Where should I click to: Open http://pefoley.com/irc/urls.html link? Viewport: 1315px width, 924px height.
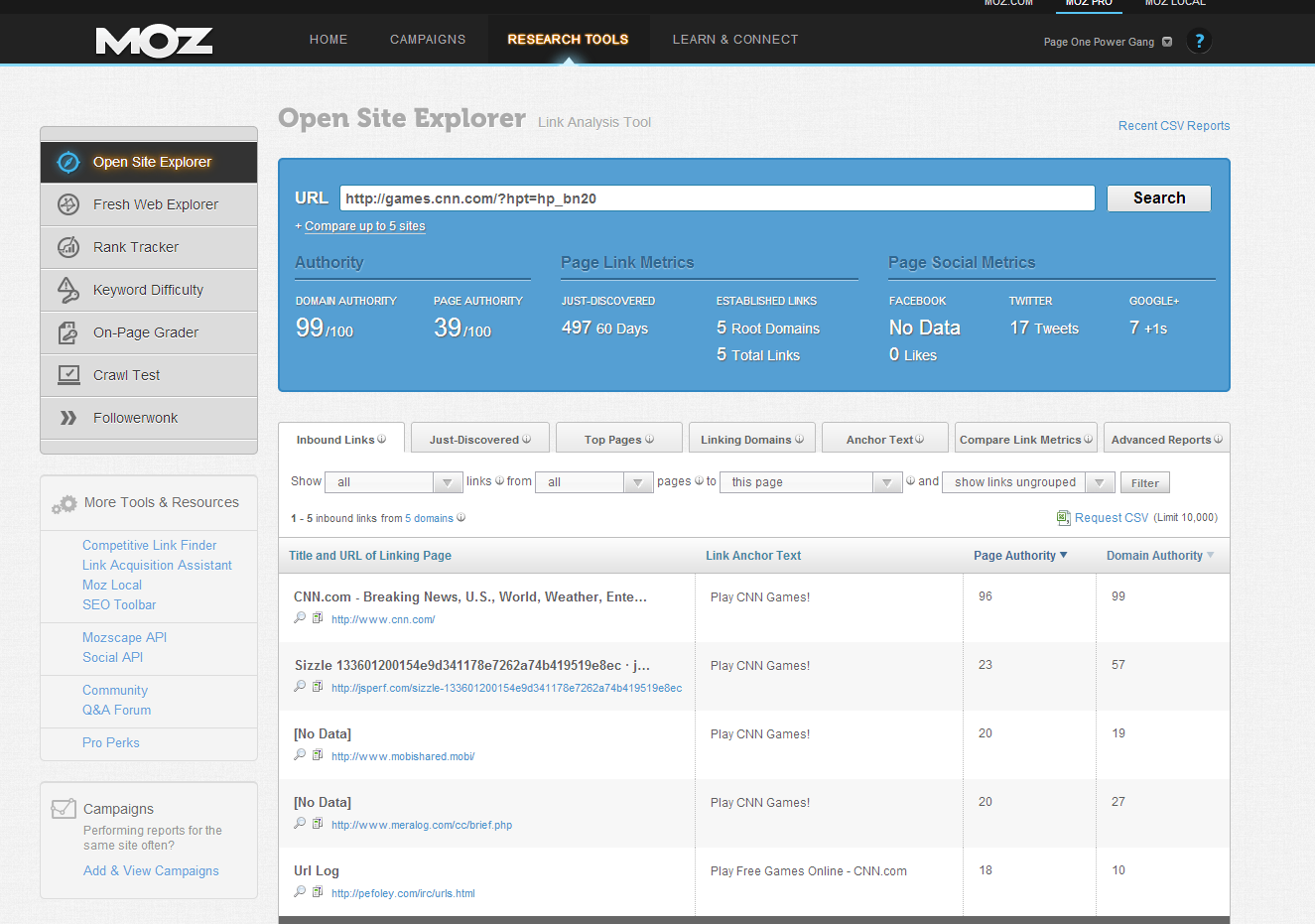403,893
